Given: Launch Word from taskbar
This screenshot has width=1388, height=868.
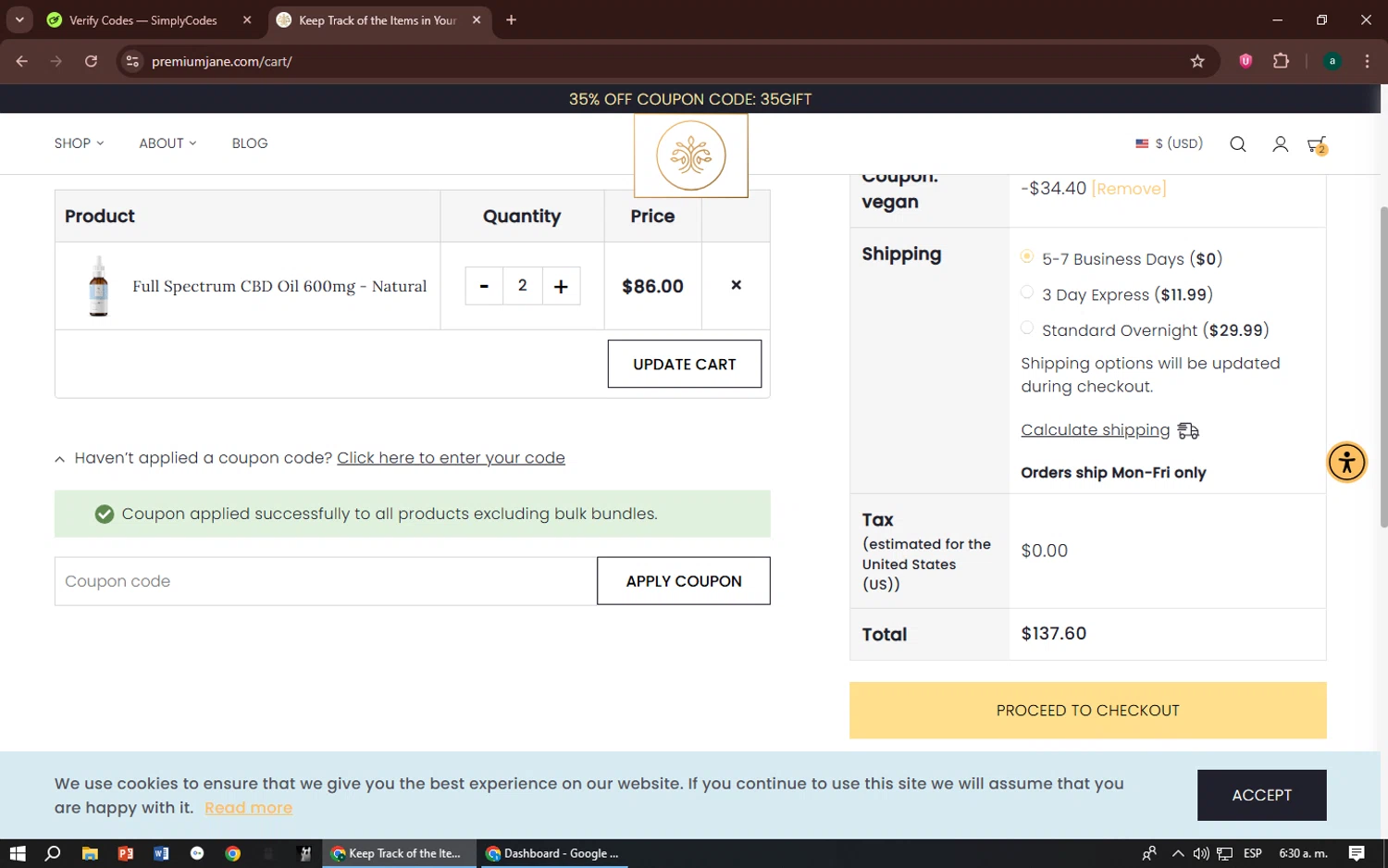Looking at the screenshot, I should [x=161, y=853].
